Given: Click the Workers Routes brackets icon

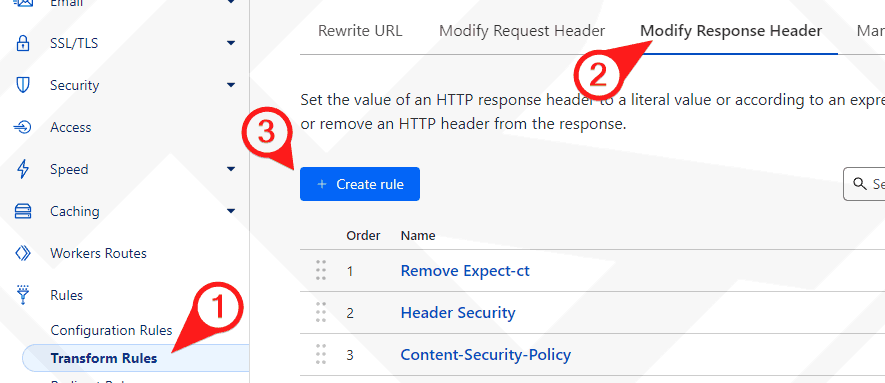Looking at the screenshot, I should (x=23, y=253).
